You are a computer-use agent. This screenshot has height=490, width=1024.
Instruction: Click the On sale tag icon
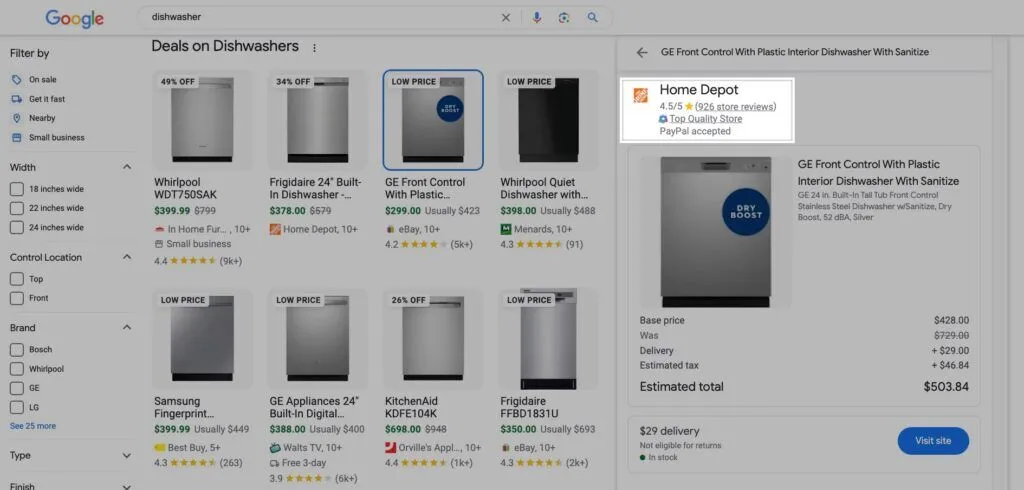pos(16,80)
